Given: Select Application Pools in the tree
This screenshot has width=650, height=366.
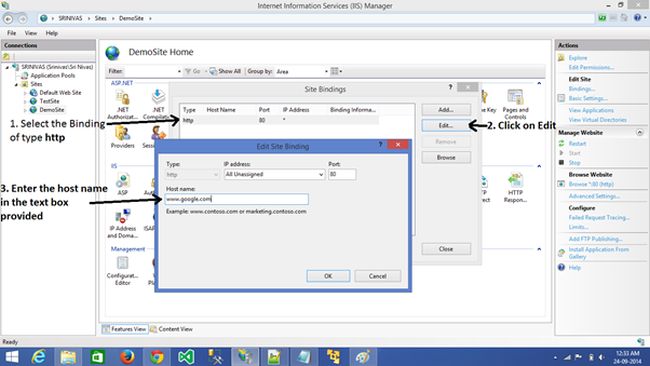Looking at the screenshot, I should coord(53,75).
